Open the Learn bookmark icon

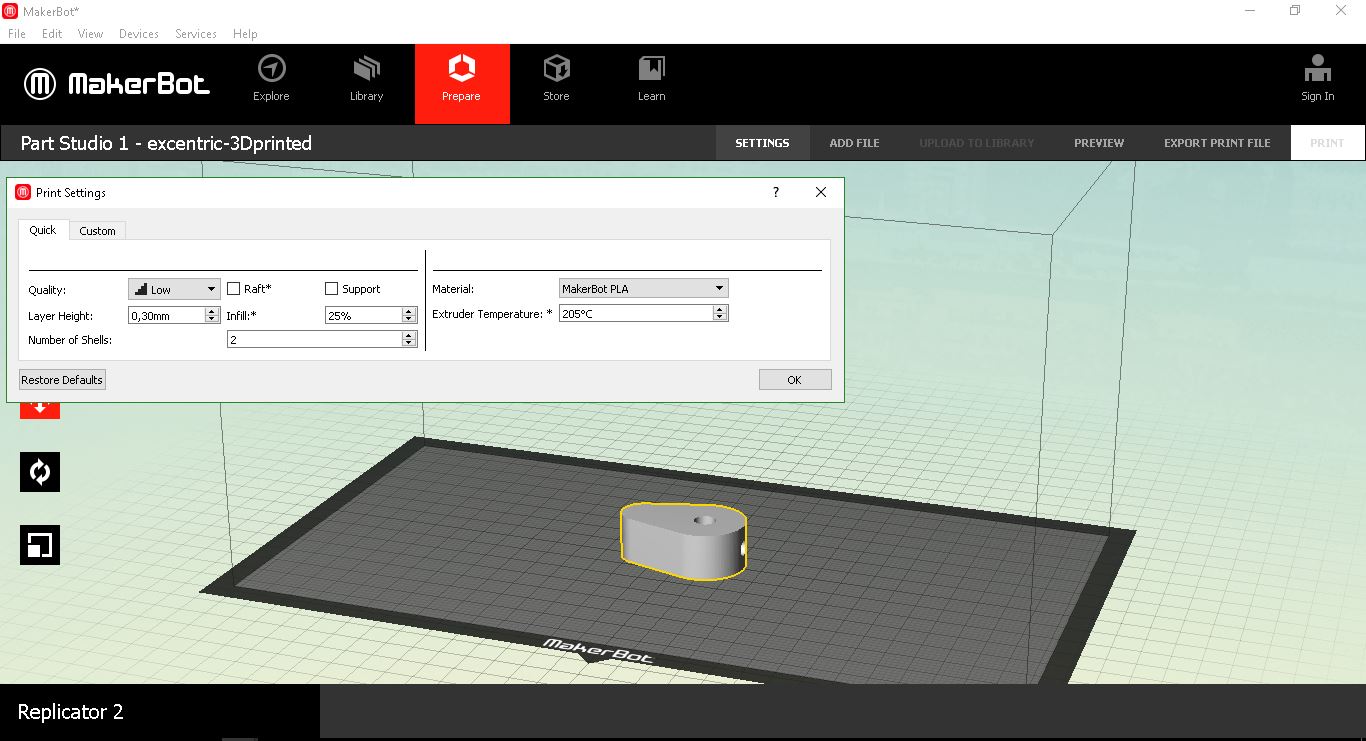(651, 68)
